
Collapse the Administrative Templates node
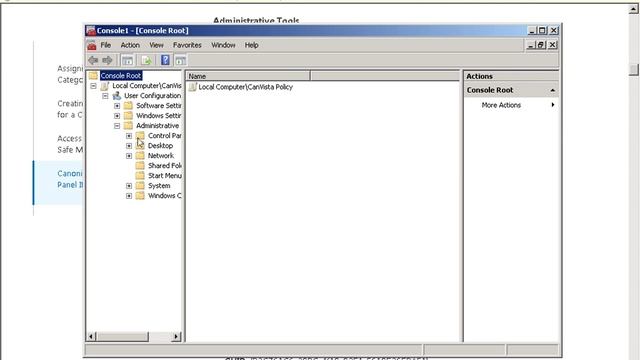117,126
